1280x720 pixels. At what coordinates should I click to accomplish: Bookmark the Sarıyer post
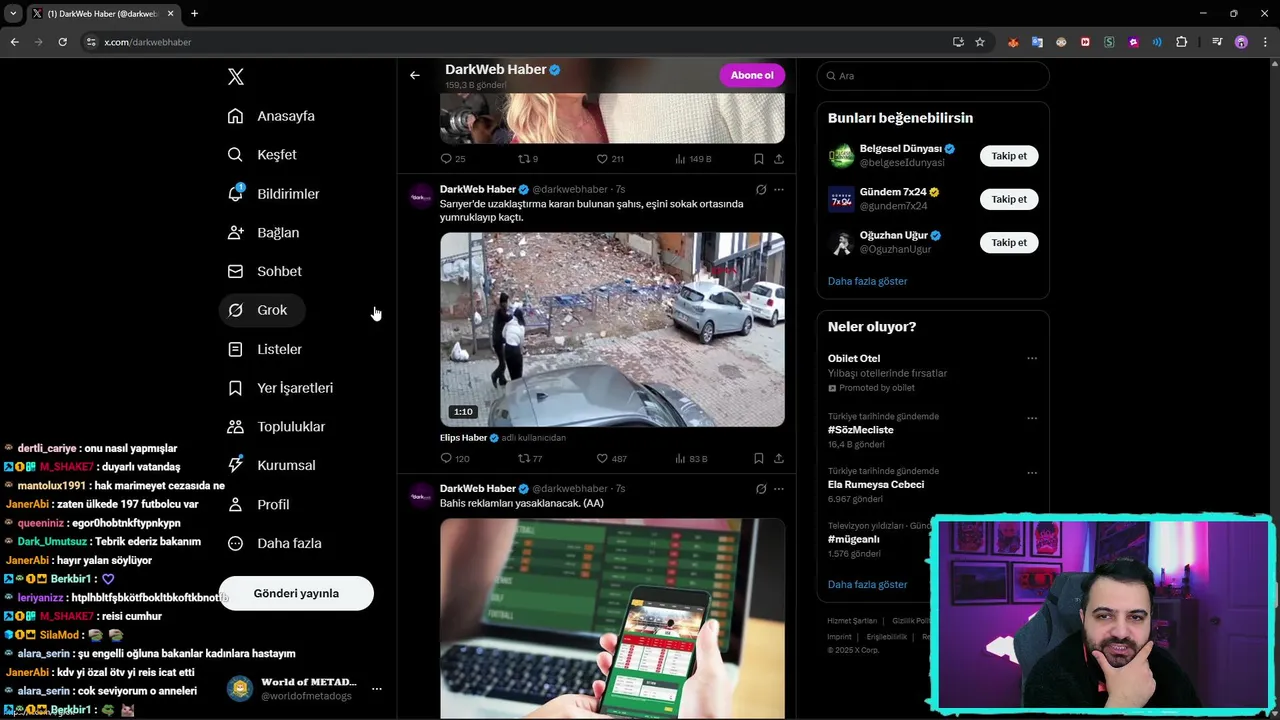759,459
